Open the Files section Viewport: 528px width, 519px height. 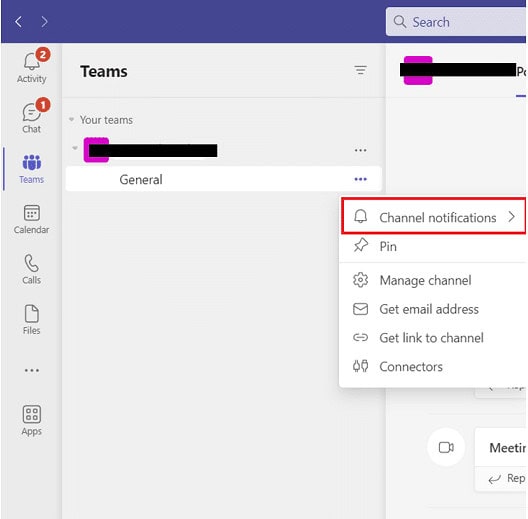[32, 320]
